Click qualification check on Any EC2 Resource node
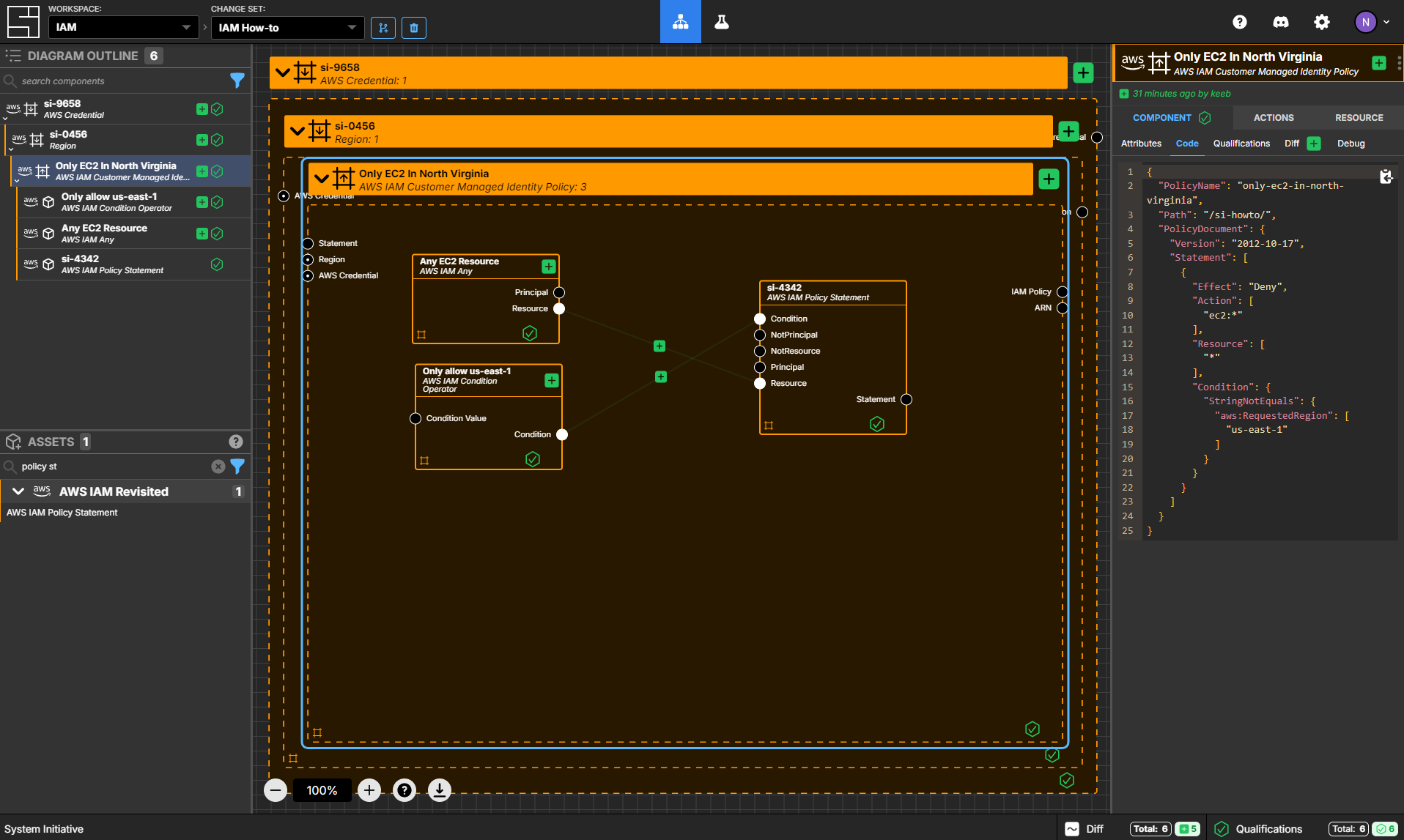Screen dimensions: 1404x840 (x=530, y=333)
